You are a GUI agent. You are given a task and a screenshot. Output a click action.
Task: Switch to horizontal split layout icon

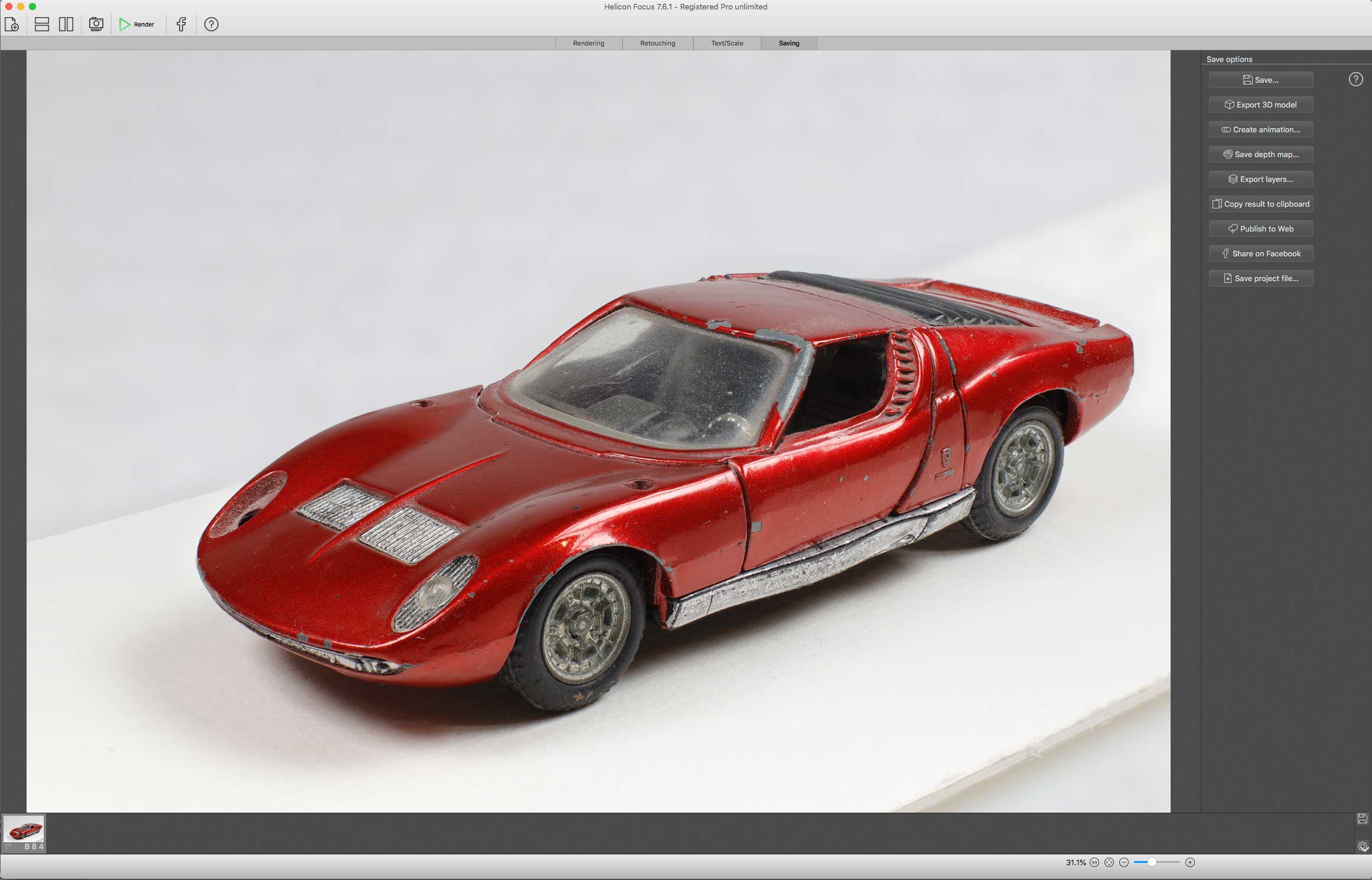tap(42, 24)
